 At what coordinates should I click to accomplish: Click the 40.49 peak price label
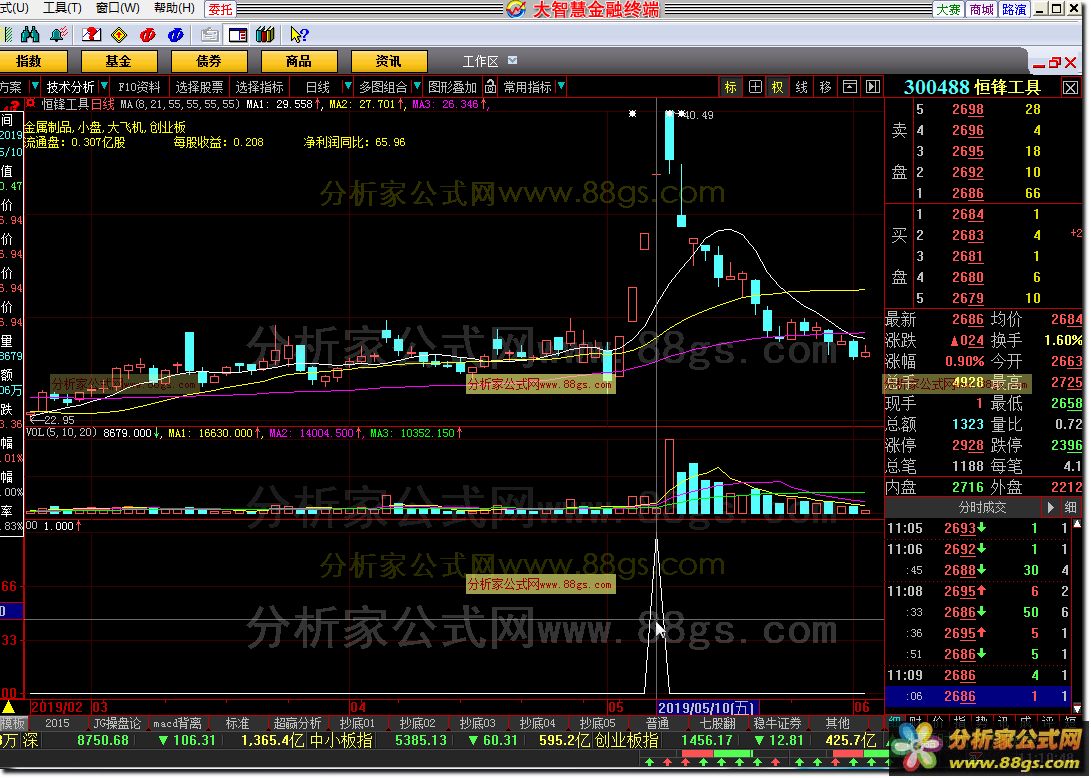coord(699,115)
